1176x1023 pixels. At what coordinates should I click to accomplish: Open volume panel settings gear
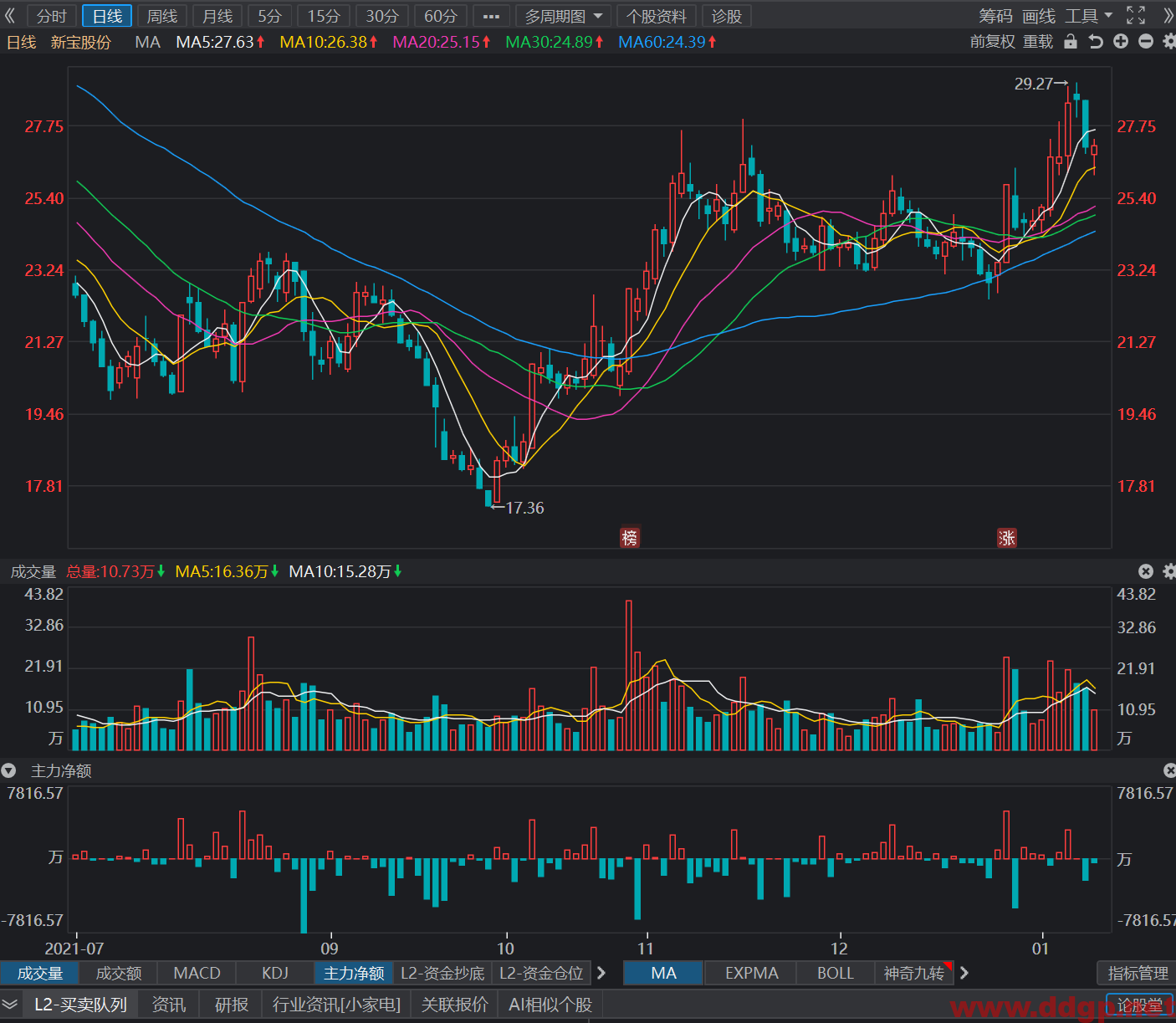(x=1169, y=571)
